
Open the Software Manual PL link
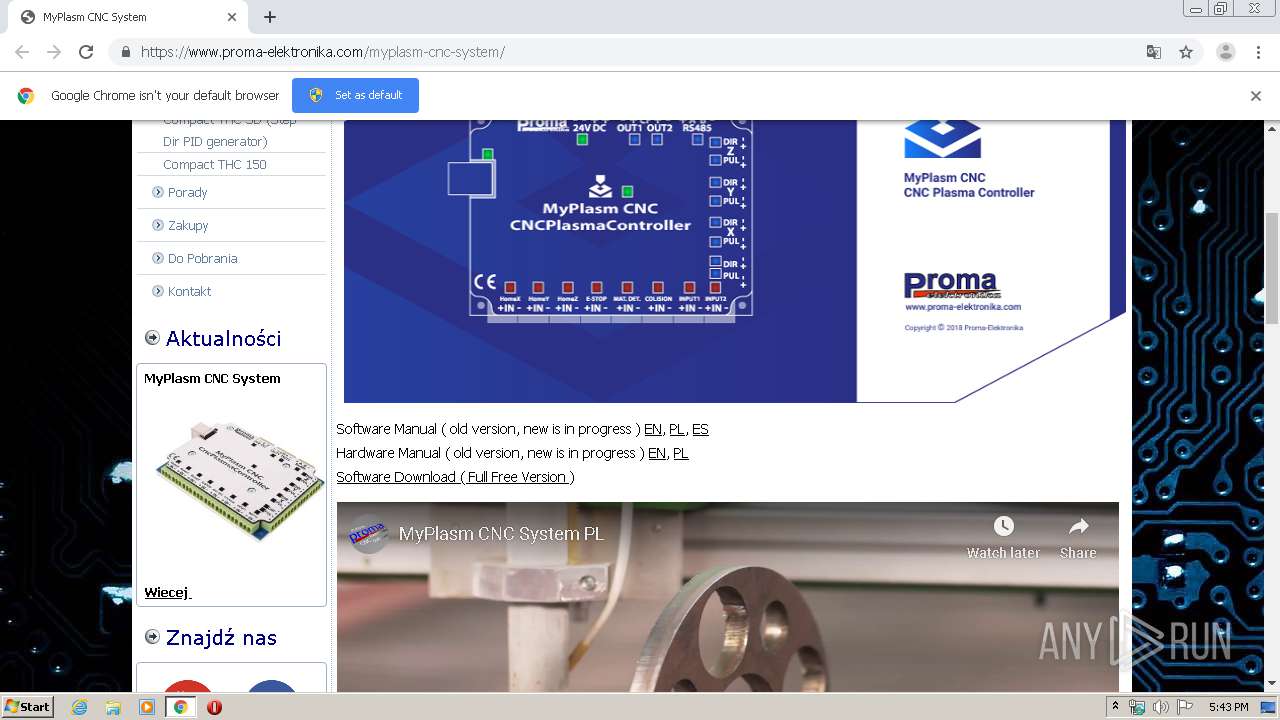point(677,429)
